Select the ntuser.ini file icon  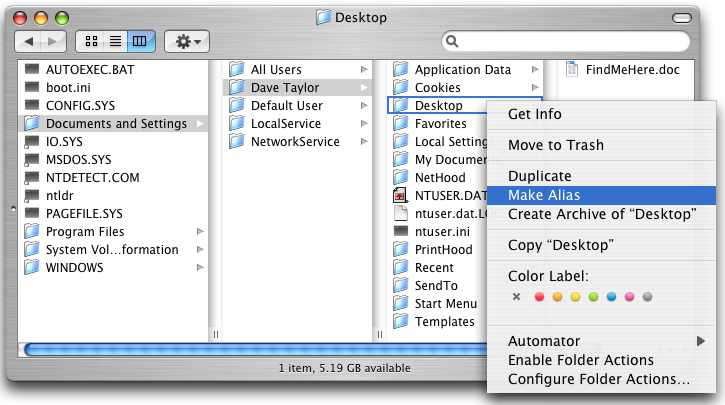click(x=401, y=231)
